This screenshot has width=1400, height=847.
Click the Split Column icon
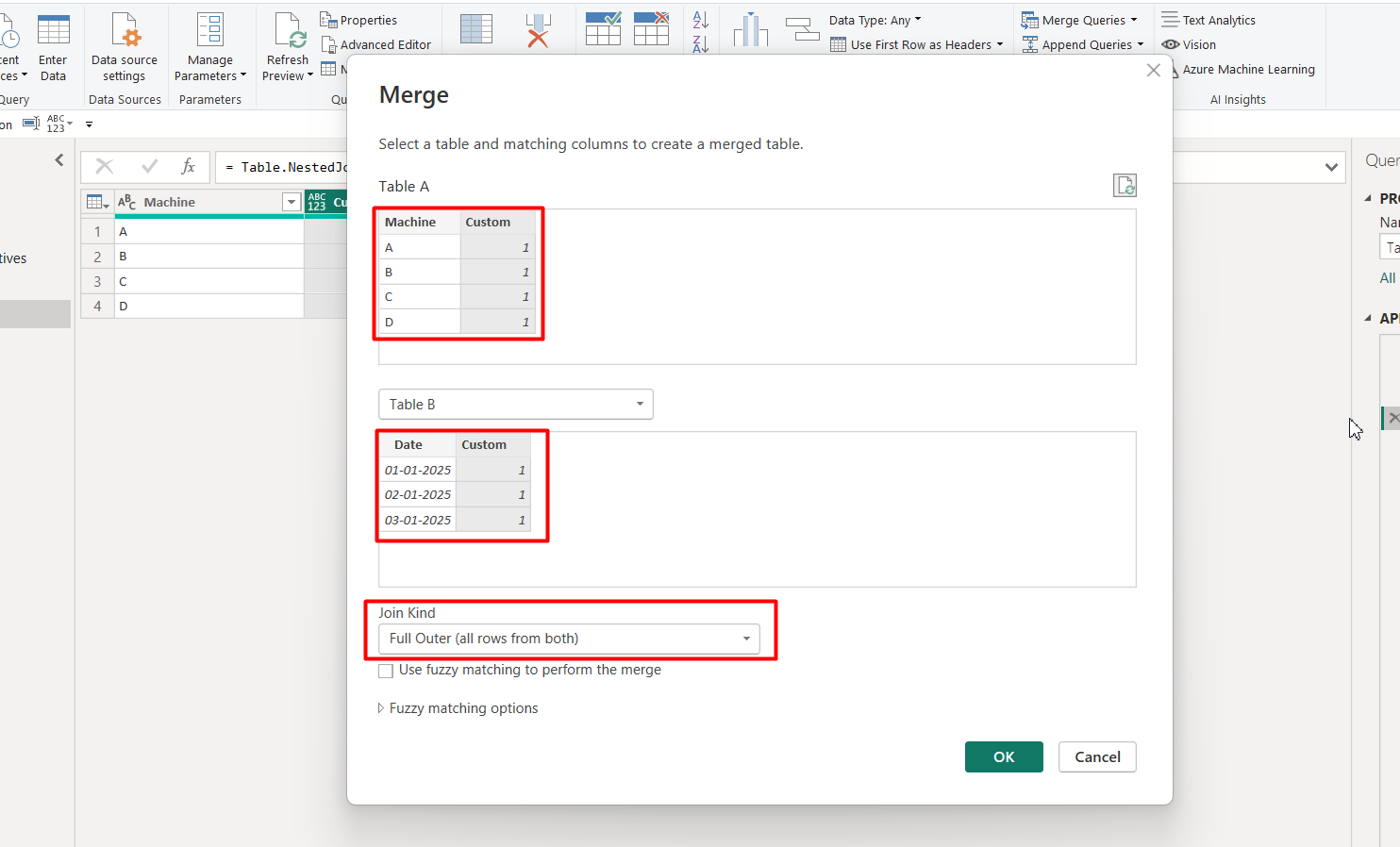[751, 29]
